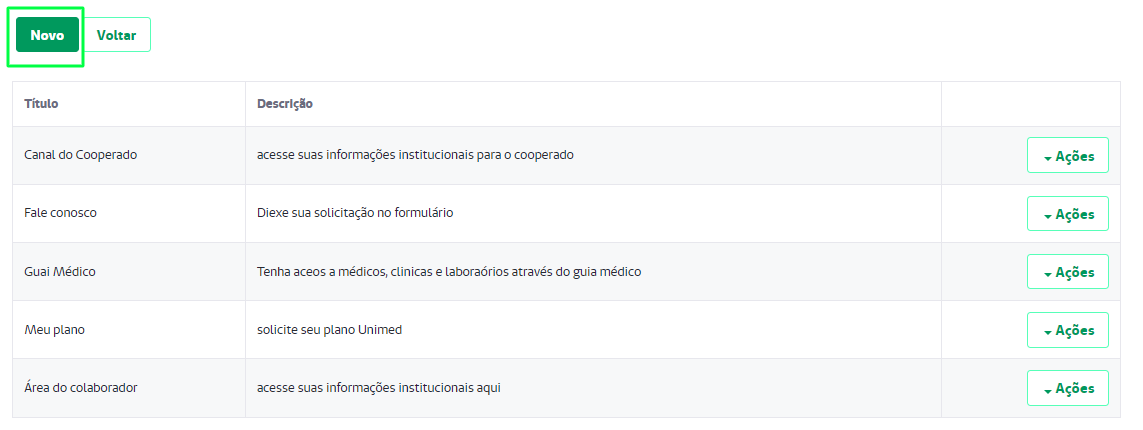This screenshot has height=430, width=1143.
Task: Select the Canal do Cooperado title cell
Action: pos(81,155)
